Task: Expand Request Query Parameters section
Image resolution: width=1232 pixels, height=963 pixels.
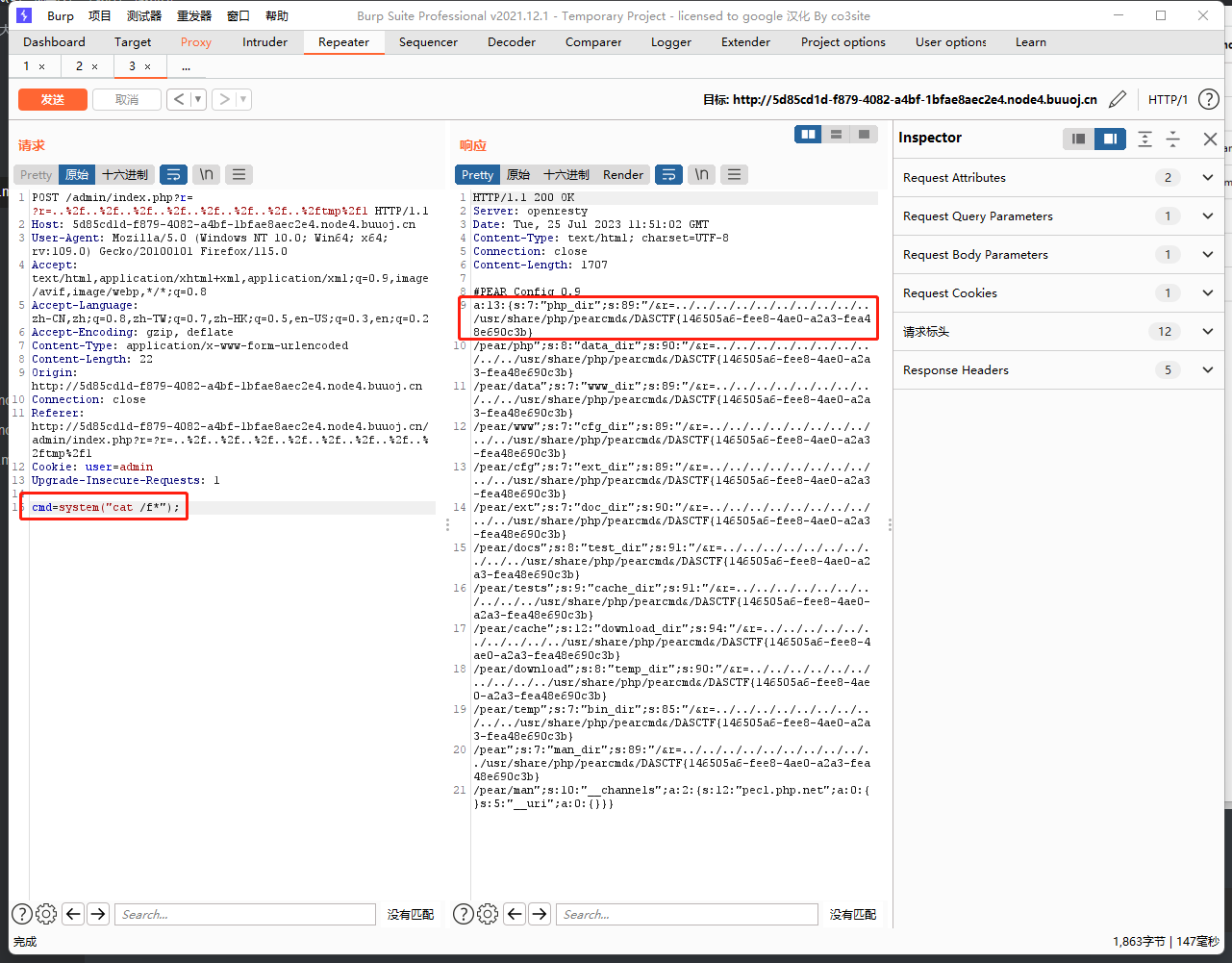Action: [1058, 216]
